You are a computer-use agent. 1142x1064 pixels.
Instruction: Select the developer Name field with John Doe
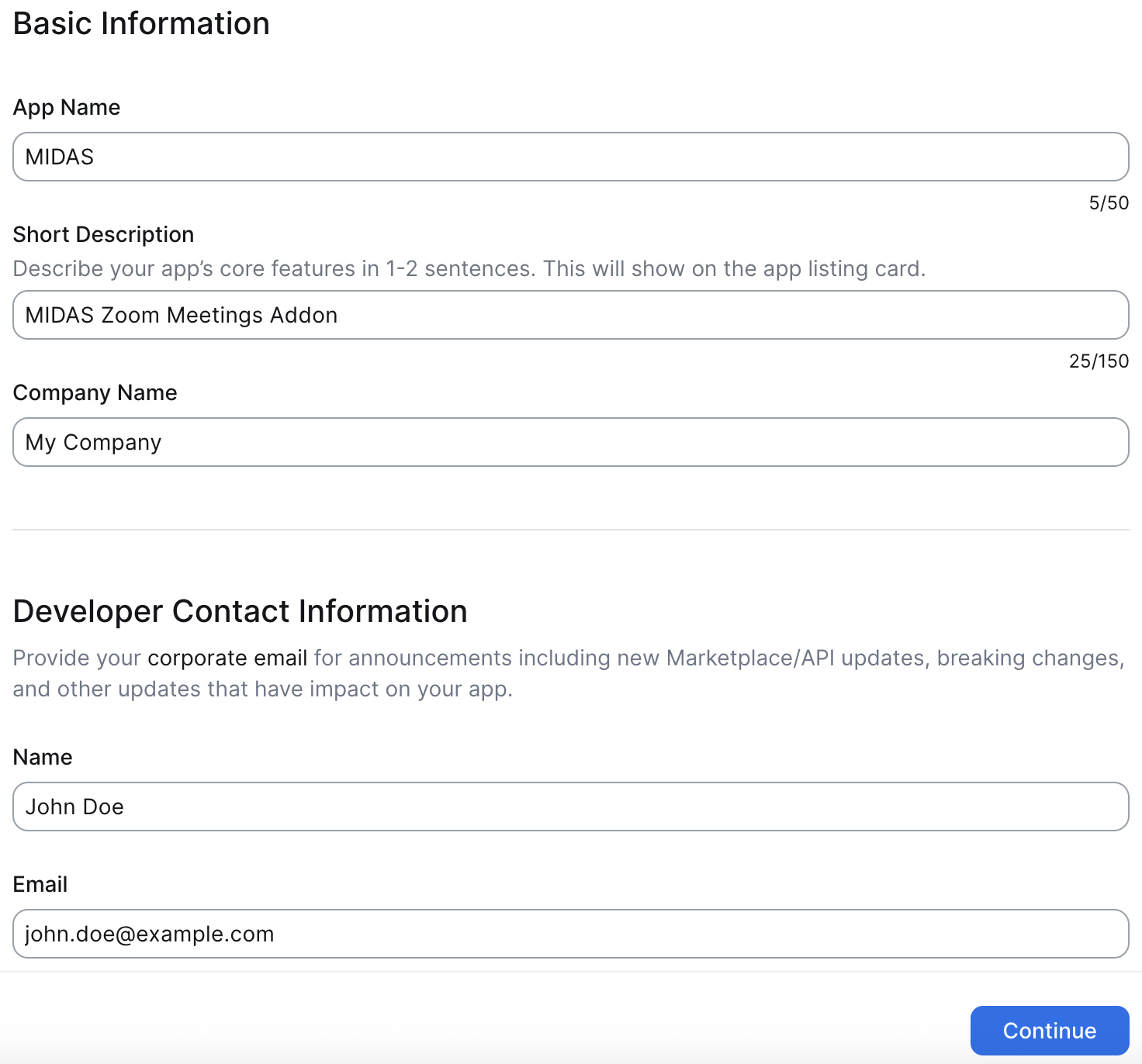(571, 807)
